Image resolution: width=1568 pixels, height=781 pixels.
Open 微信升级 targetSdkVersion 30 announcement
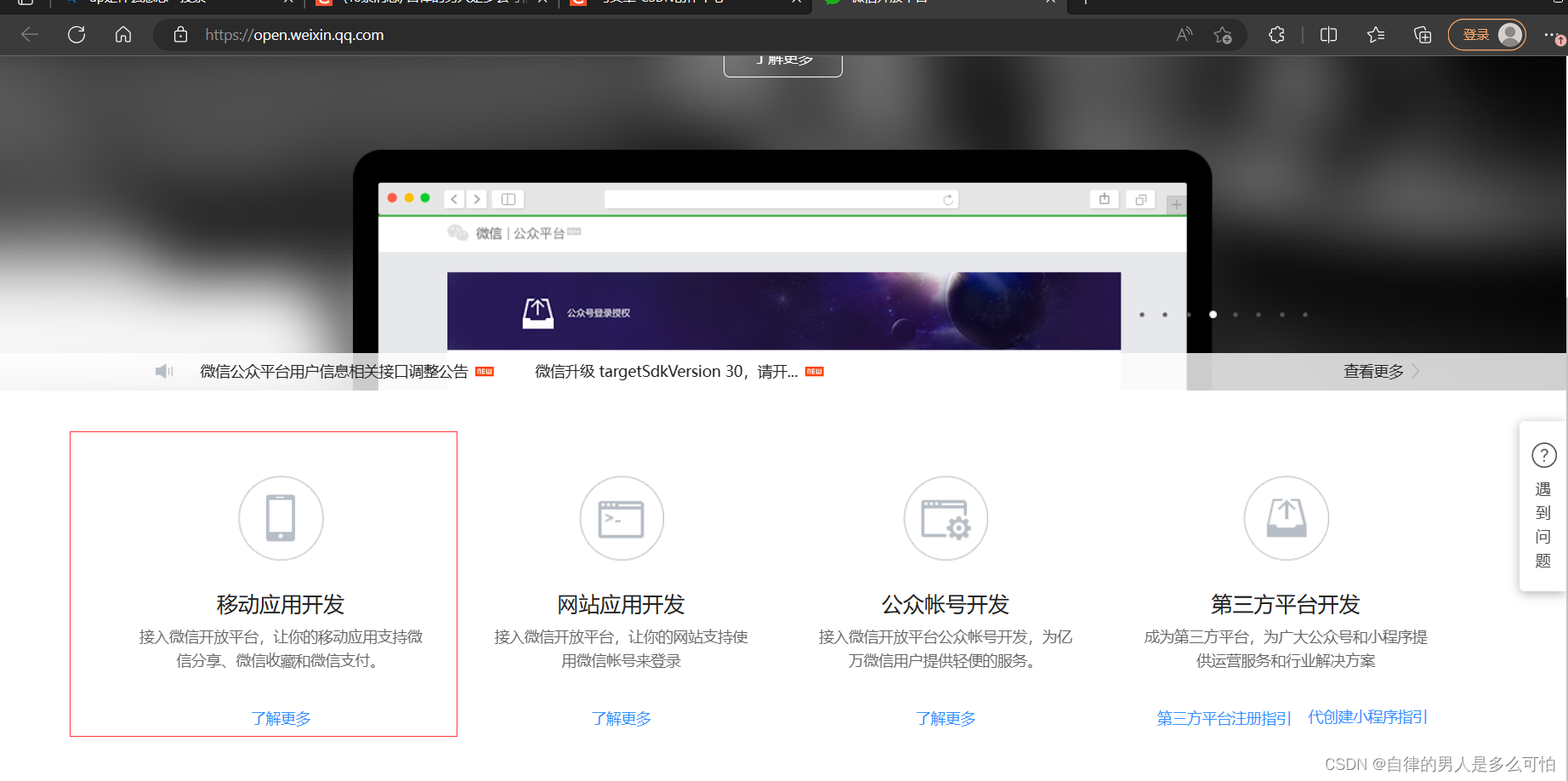point(666,372)
